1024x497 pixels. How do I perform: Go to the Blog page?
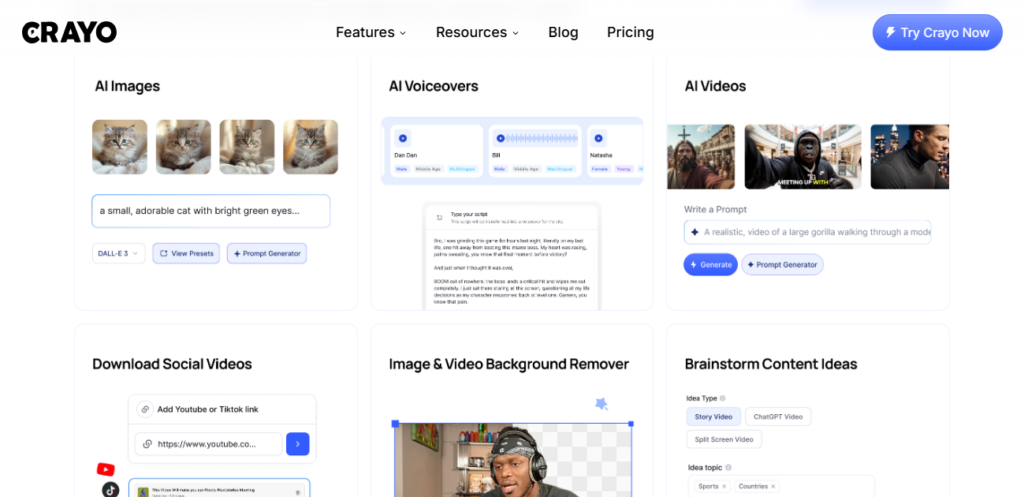pyautogui.click(x=563, y=32)
